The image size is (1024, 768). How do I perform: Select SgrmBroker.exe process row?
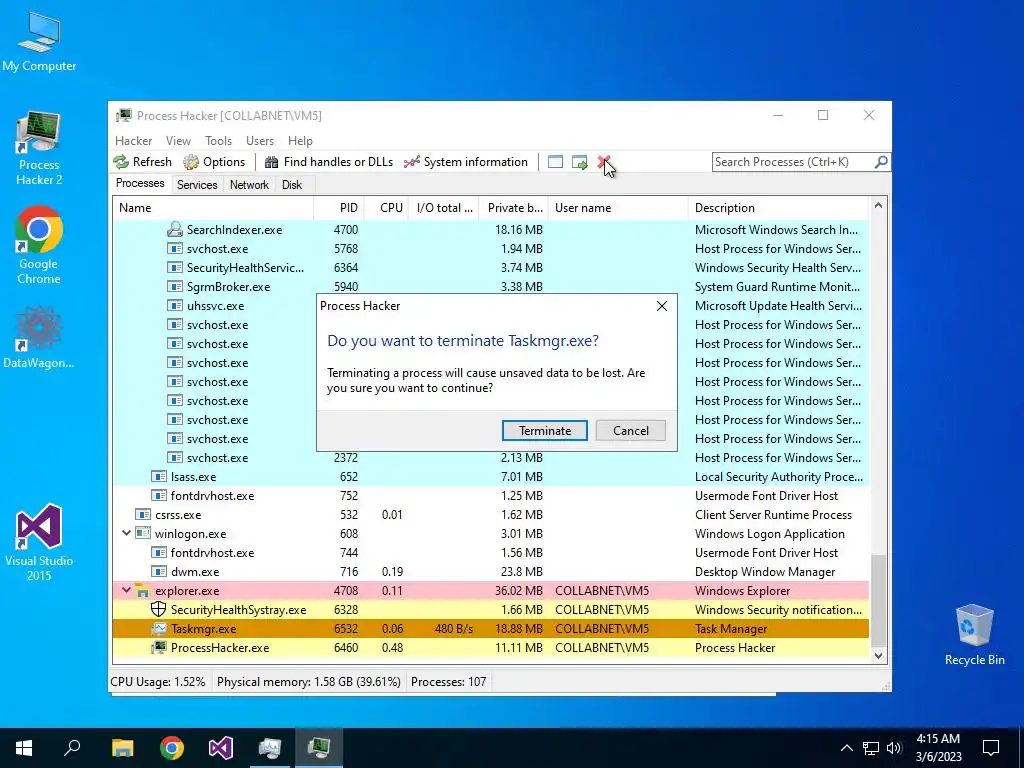coord(490,287)
